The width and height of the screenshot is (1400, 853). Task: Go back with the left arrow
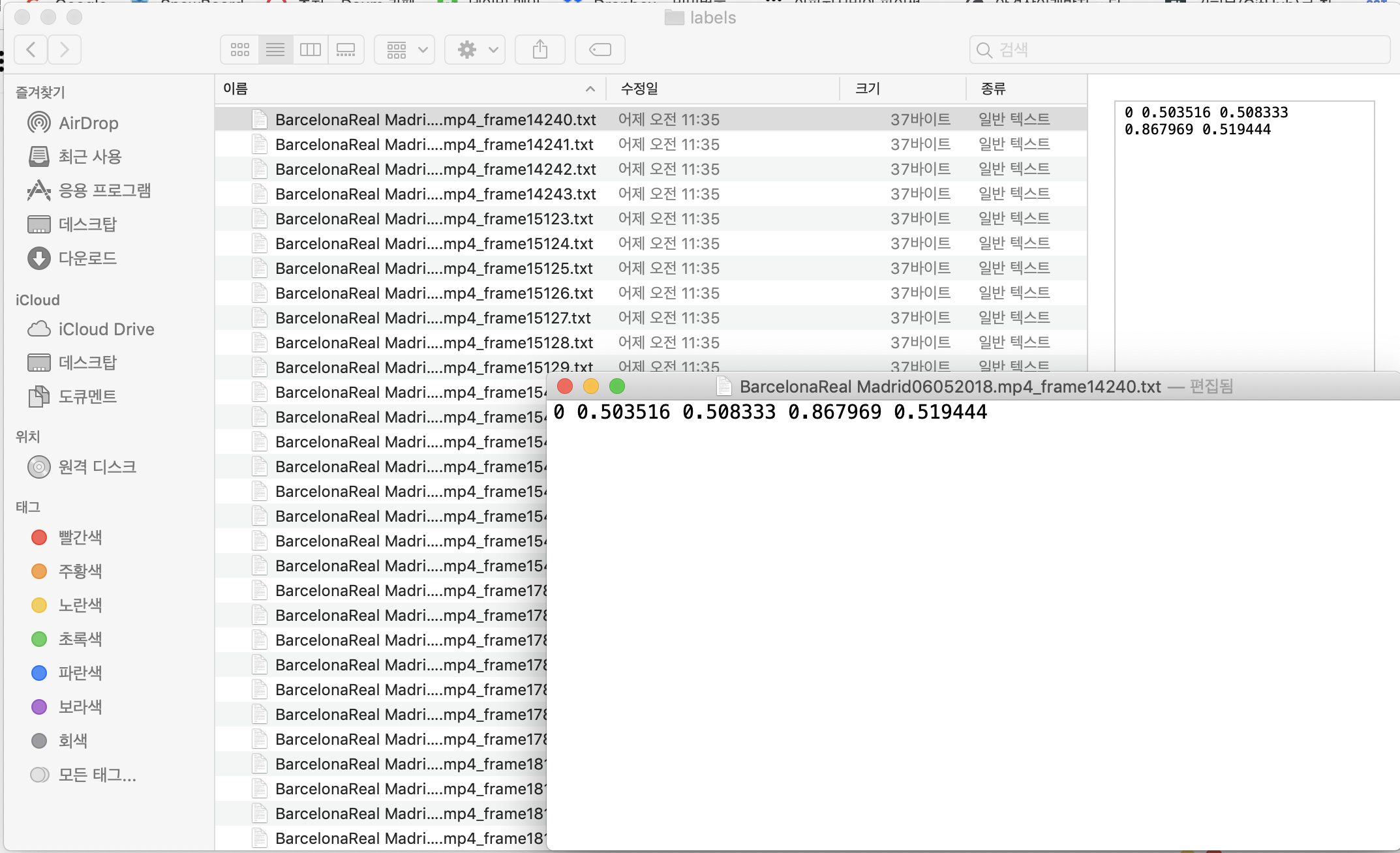[x=31, y=50]
